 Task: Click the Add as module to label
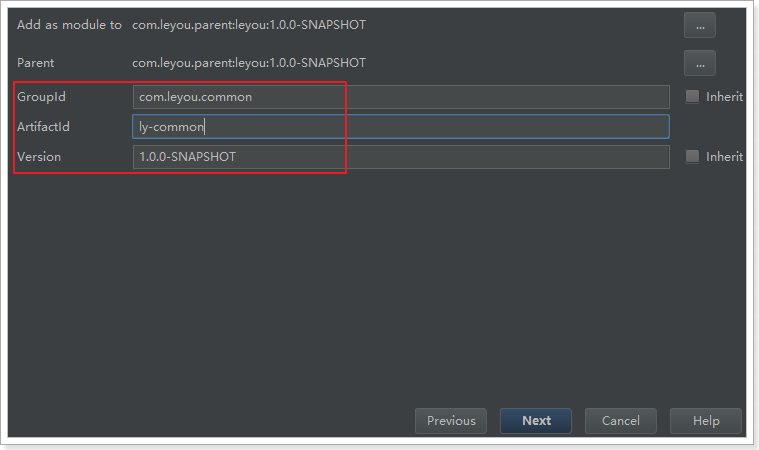point(69,25)
